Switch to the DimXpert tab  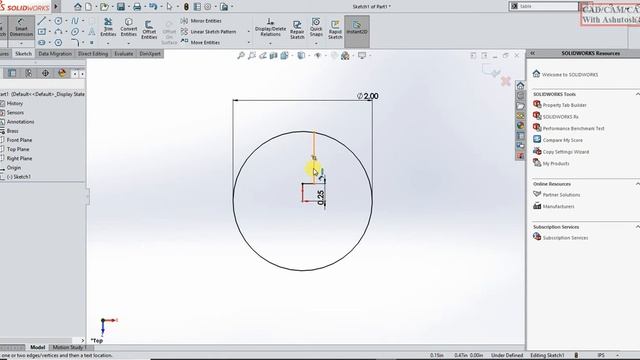150,53
